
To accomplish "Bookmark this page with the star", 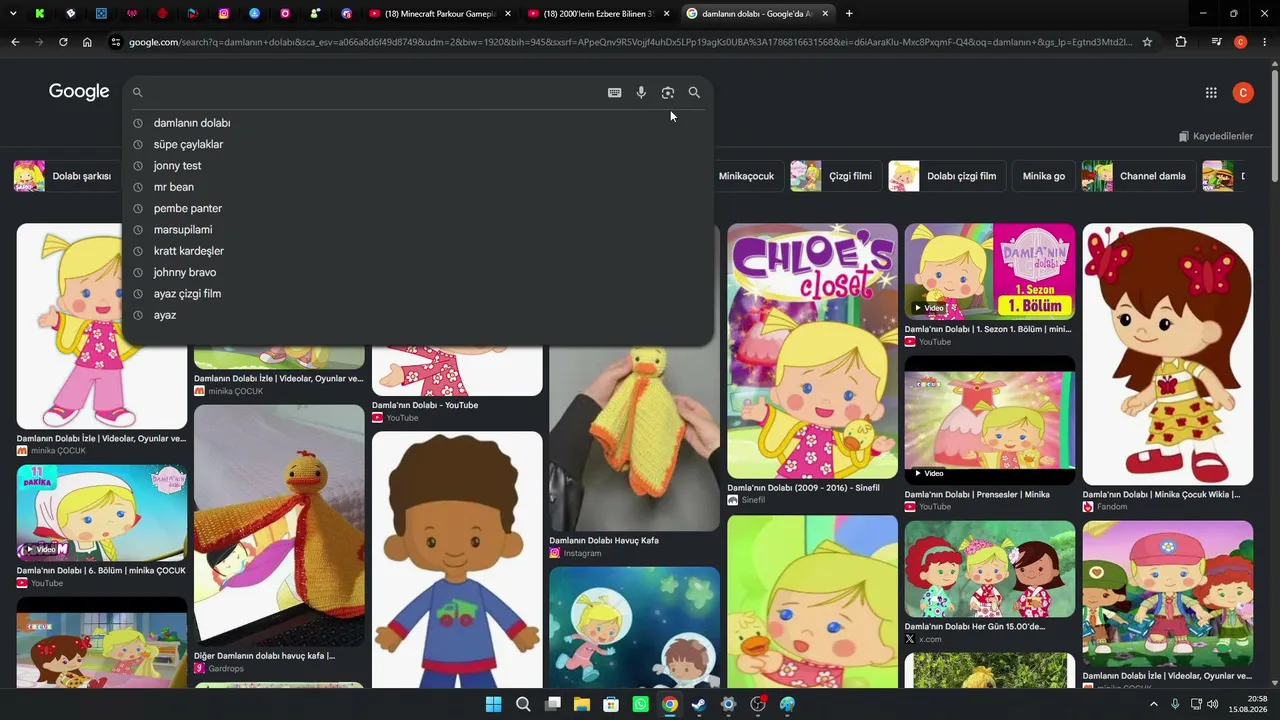I will [1147, 42].
